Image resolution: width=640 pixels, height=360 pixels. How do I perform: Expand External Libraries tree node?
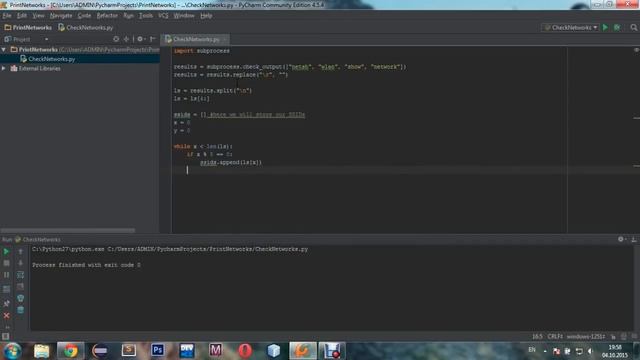click(x=4, y=69)
